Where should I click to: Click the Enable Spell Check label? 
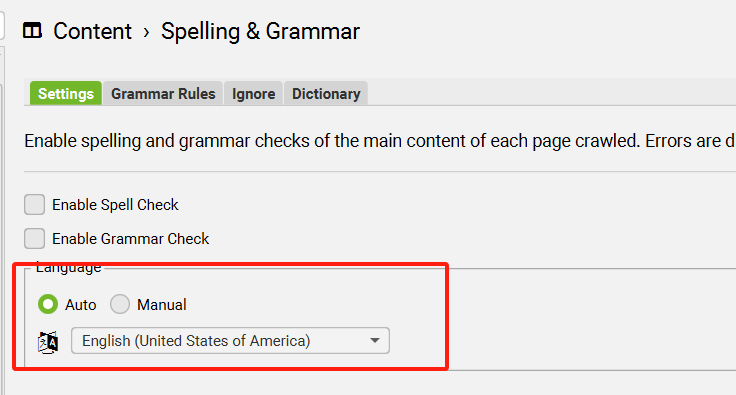tap(115, 205)
